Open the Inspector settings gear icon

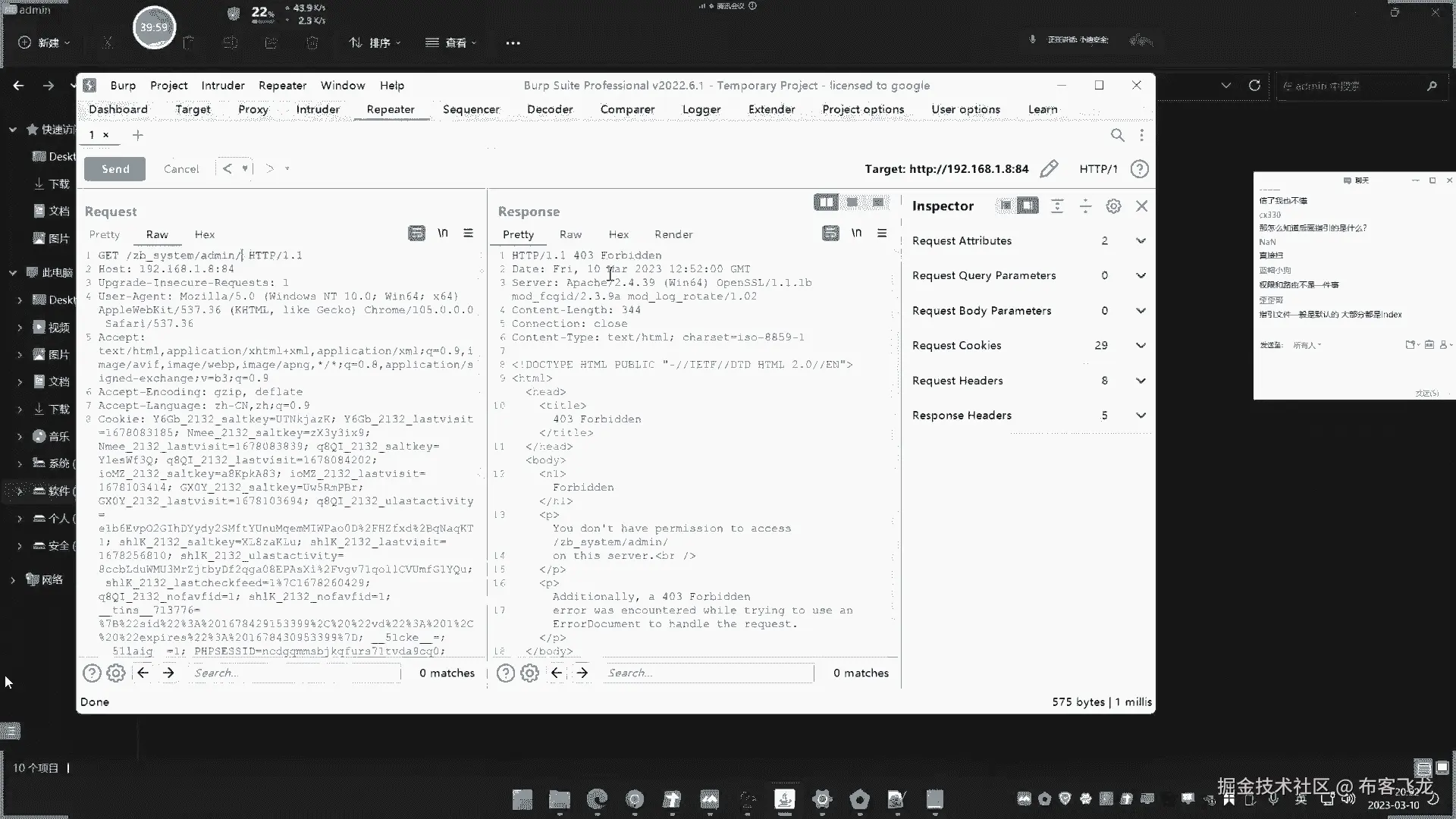[x=1113, y=206]
